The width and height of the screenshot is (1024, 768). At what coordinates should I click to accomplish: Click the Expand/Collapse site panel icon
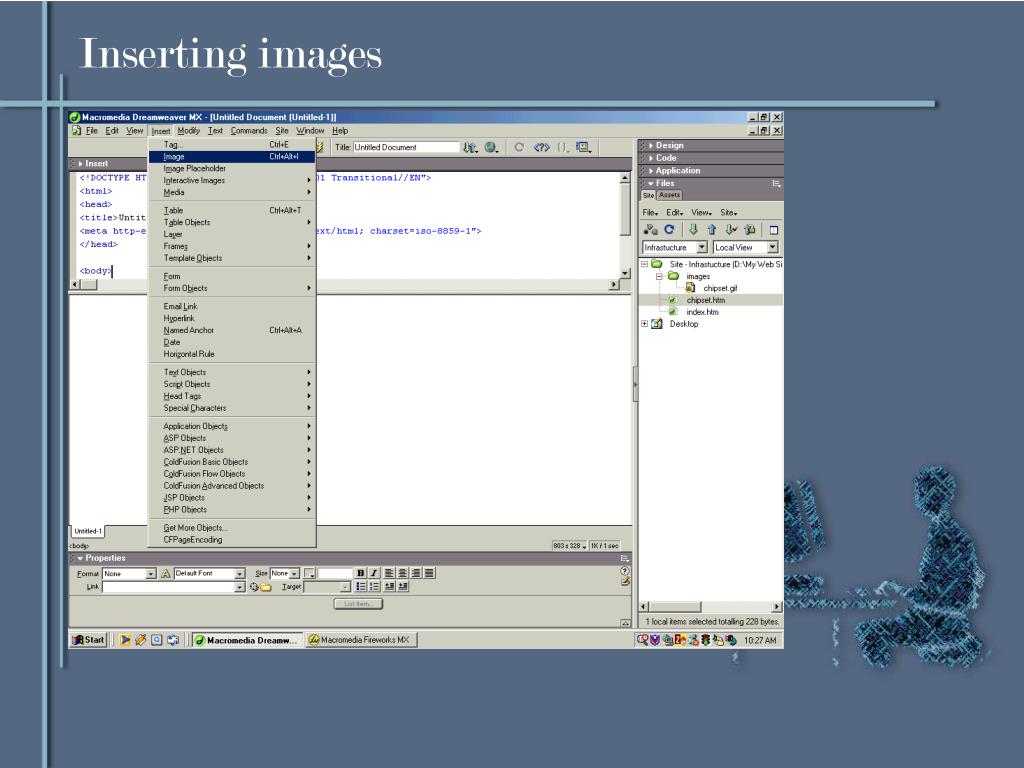pyautogui.click(x=774, y=230)
